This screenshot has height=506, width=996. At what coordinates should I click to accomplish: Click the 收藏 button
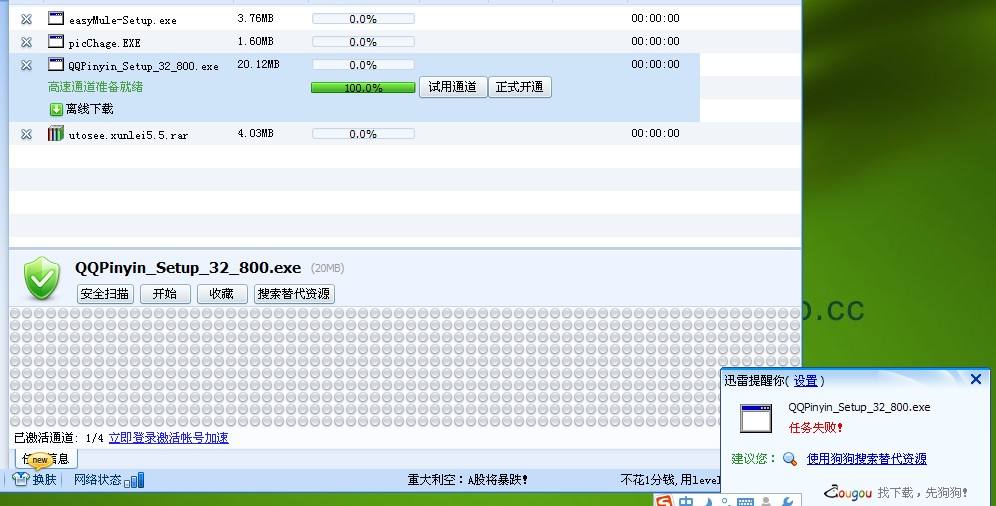click(x=222, y=294)
